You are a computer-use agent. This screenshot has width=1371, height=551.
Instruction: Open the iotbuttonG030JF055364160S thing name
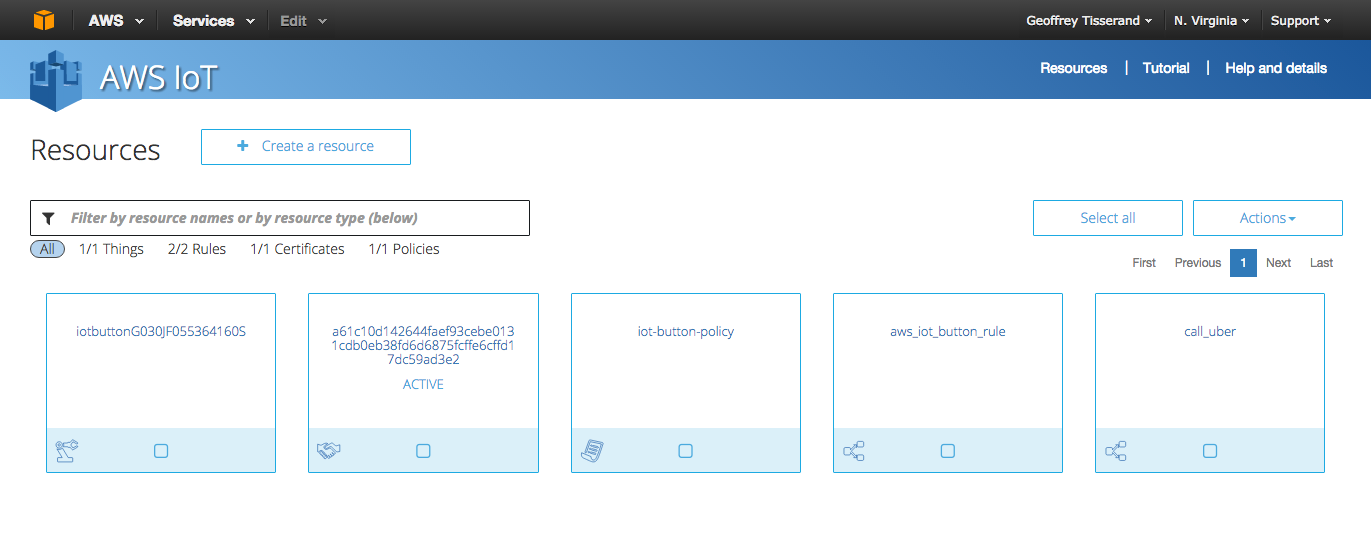click(161, 331)
